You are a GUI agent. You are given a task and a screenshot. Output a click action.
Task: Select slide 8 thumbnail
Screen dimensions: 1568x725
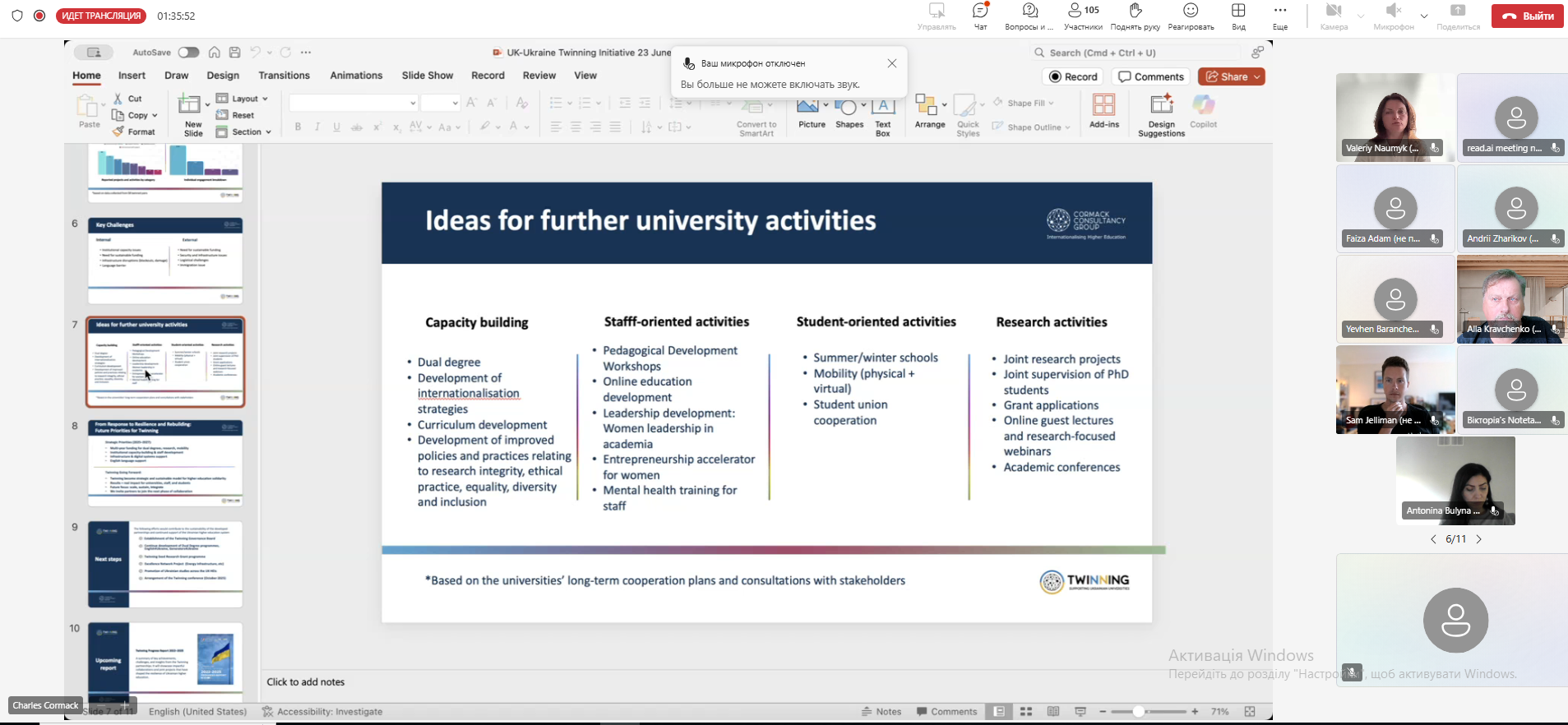point(165,463)
